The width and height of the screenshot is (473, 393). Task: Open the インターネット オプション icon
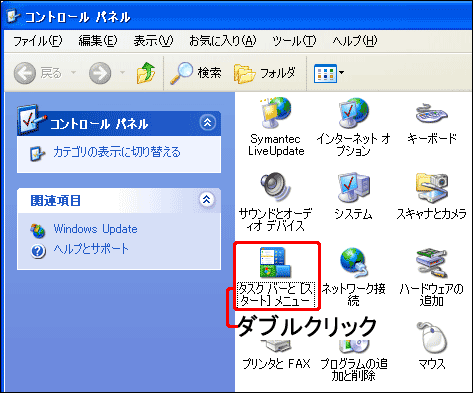pyautogui.click(x=353, y=113)
